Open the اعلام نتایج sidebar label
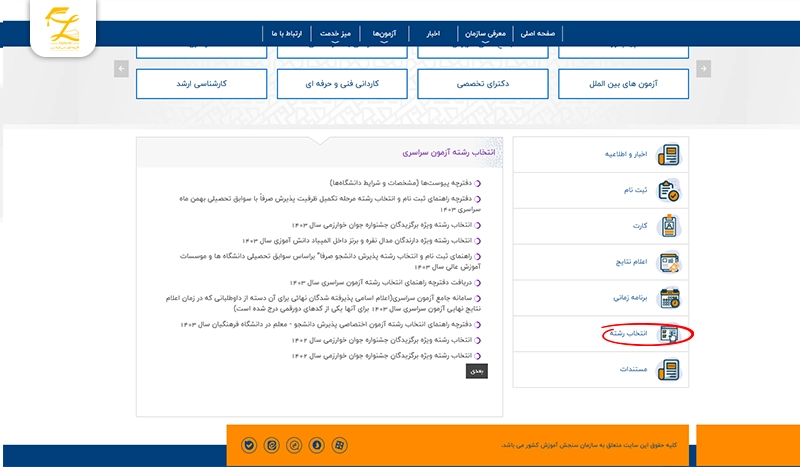 point(632,262)
